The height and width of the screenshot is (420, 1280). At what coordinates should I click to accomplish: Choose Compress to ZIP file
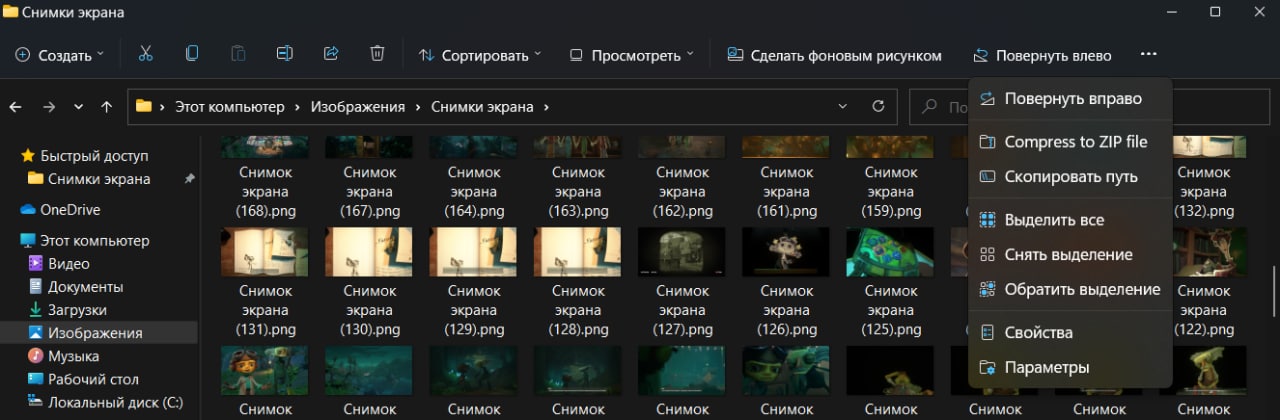1070,142
